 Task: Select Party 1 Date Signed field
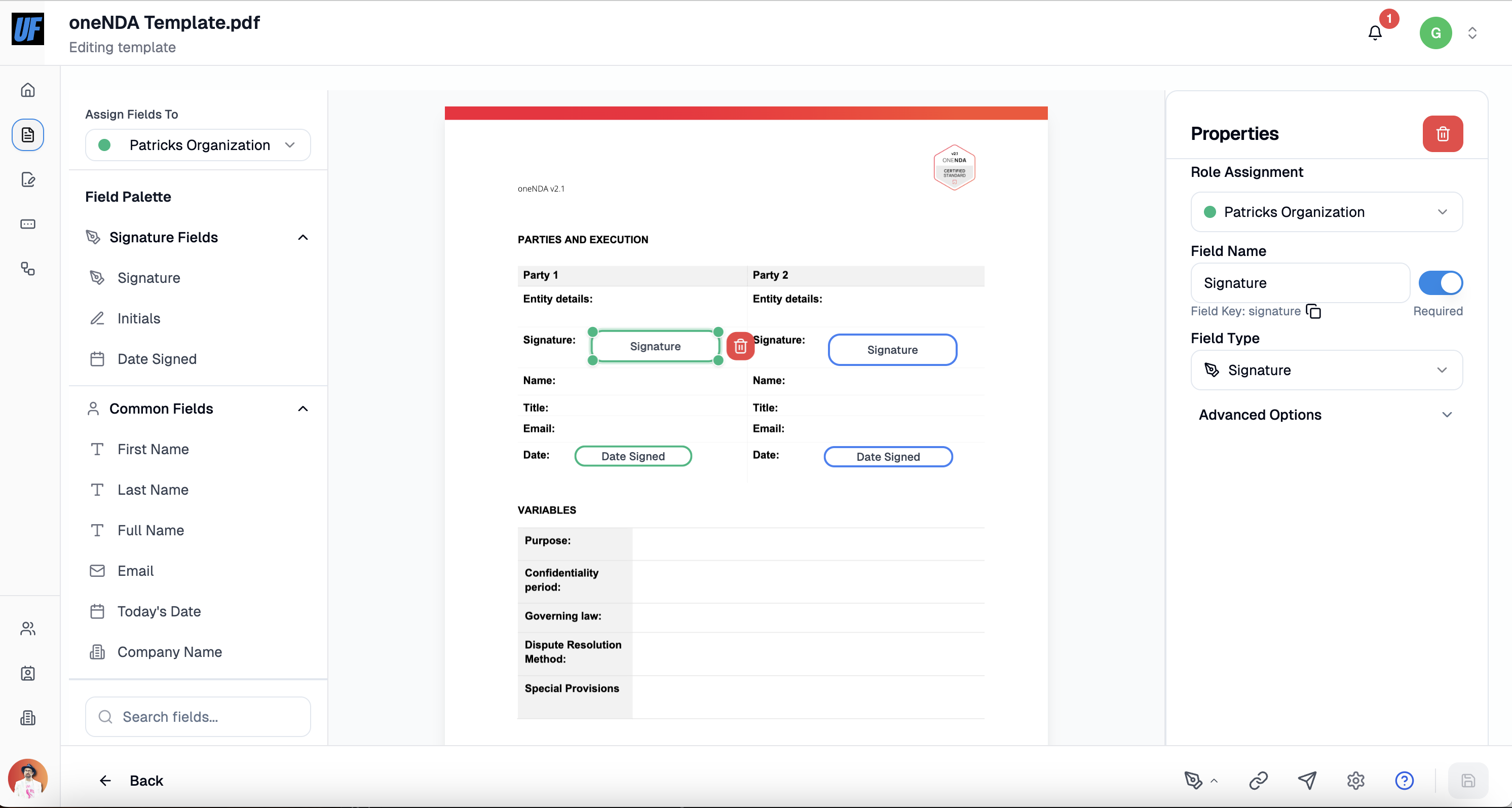tap(633, 456)
